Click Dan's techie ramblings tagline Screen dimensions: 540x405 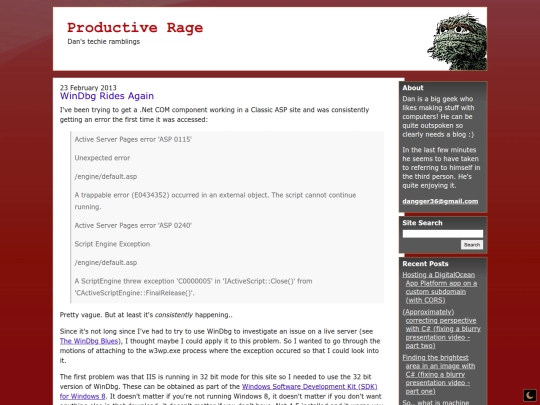(x=104, y=42)
